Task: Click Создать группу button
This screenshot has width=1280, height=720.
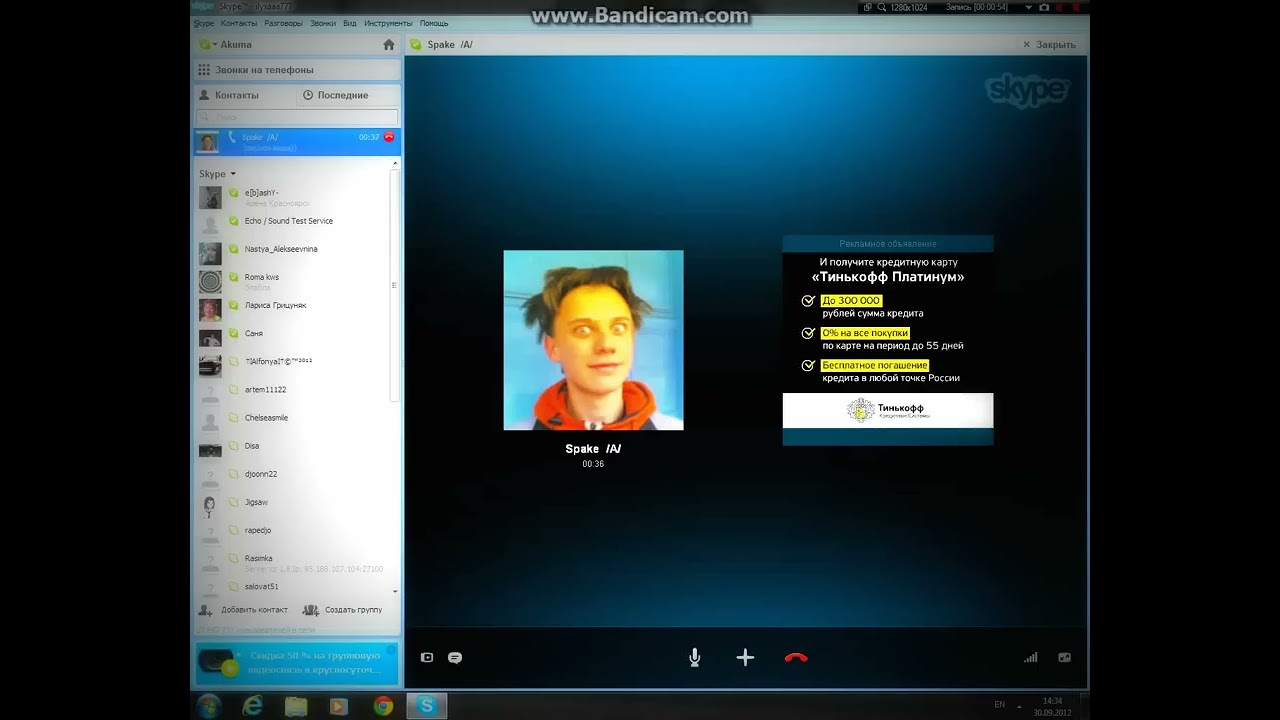Action: (x=343, y=610)
